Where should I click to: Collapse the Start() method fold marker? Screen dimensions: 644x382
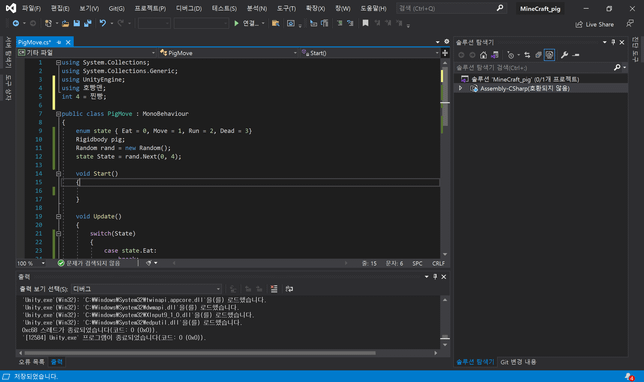tap(58, 174)
